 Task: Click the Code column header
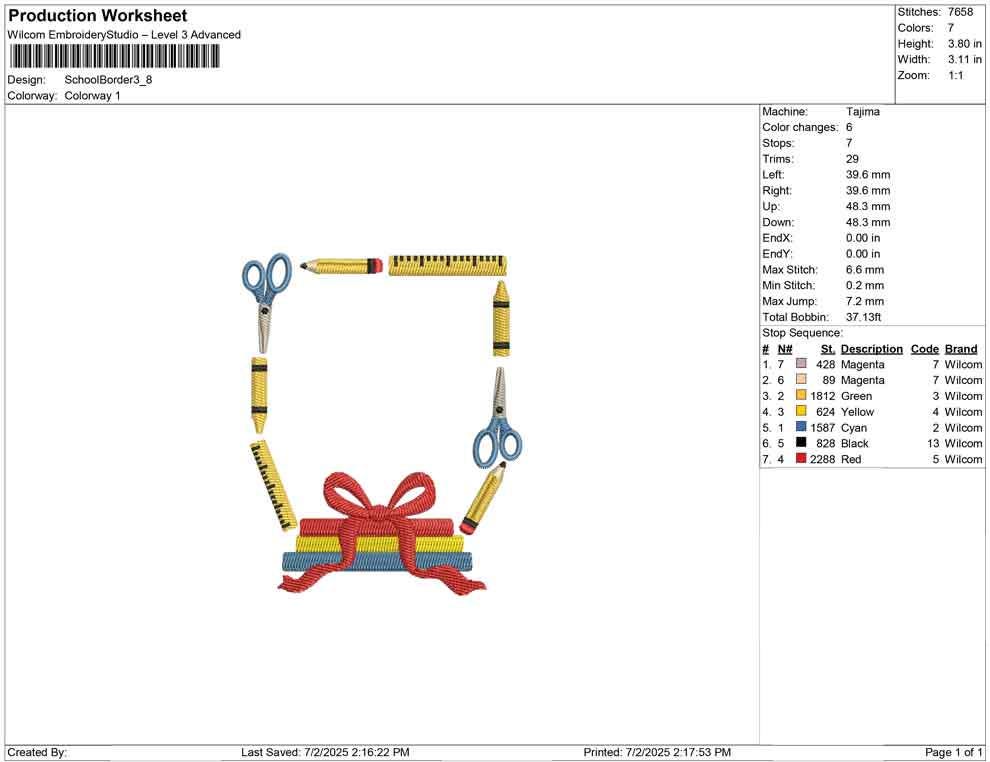[925, 349]
